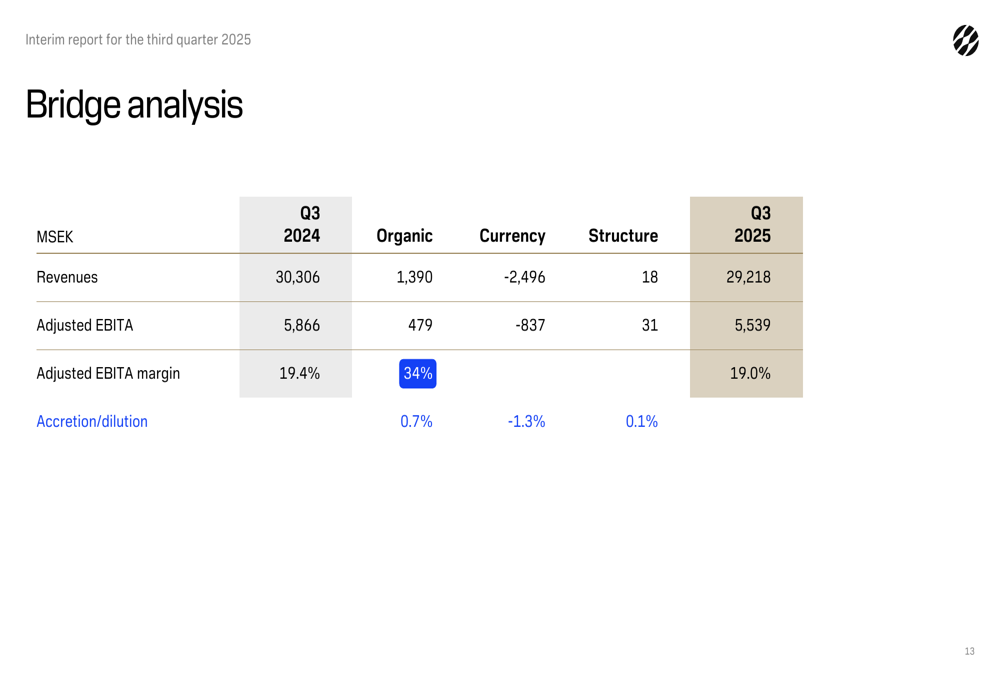Click the striped circle company logo
The width and height of the screenshot is (1000, 685).
tap(965, 40)
